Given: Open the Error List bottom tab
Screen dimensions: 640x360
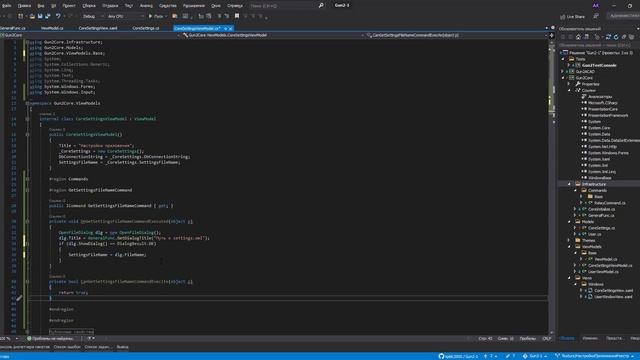Looking at the screenshot, I should click(67, 347).
